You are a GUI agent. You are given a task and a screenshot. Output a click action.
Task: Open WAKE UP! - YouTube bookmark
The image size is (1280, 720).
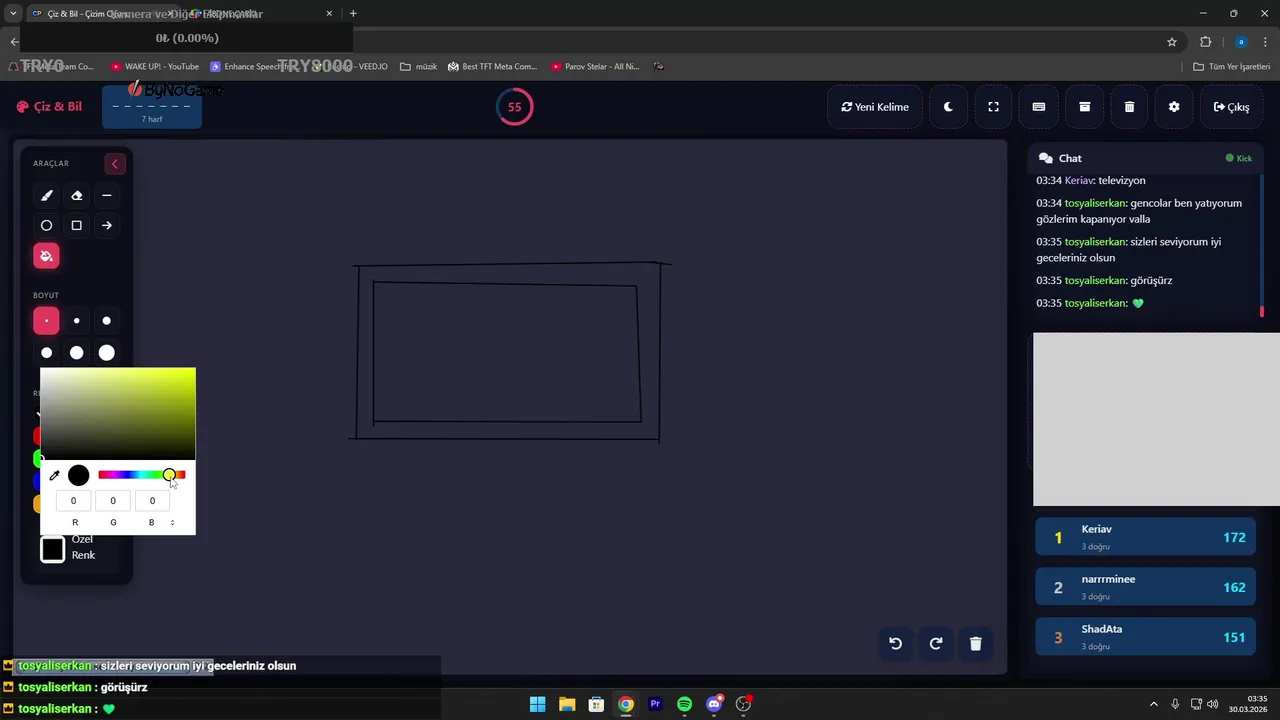pyautogui.click(x=155, y=67)
